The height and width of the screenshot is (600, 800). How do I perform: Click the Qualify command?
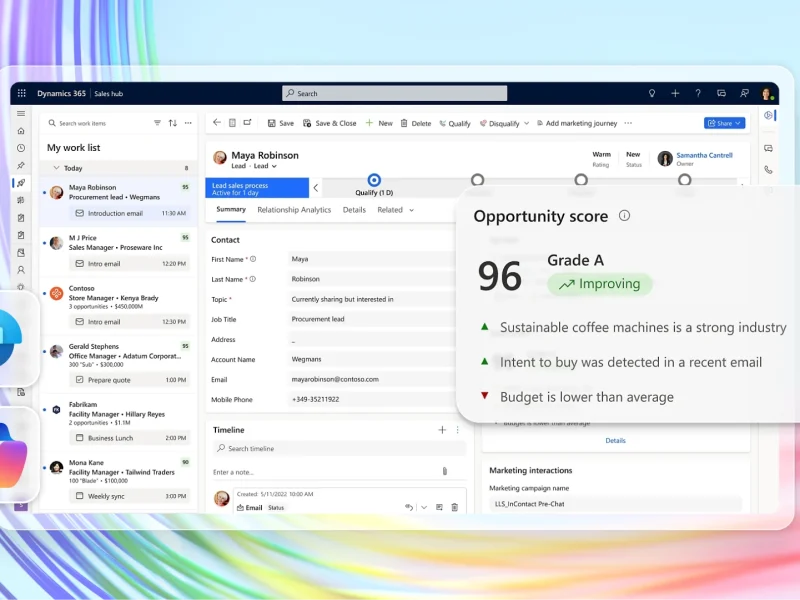click(455, 123)
